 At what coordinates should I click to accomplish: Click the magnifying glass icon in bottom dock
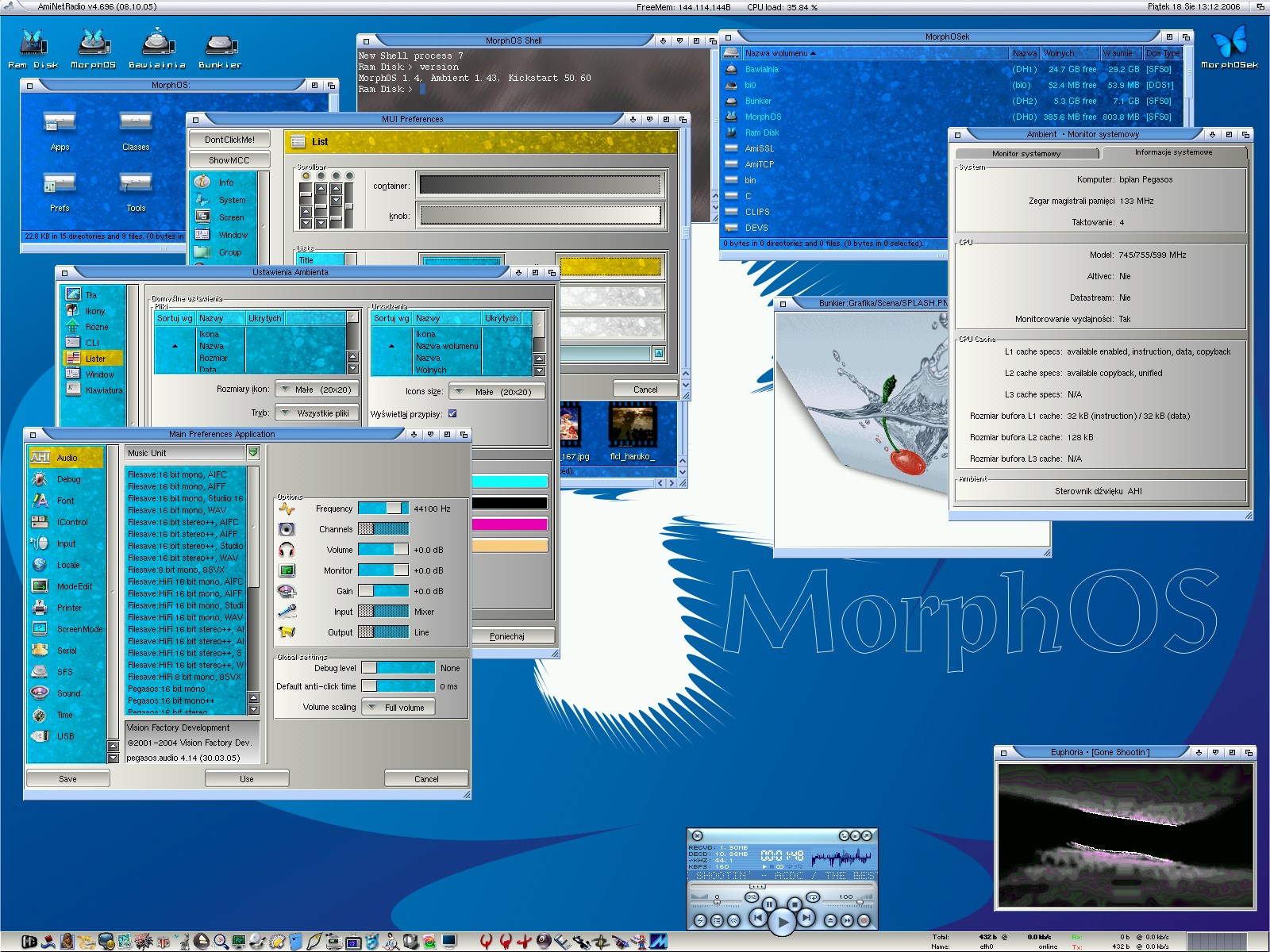coord(221,942)
